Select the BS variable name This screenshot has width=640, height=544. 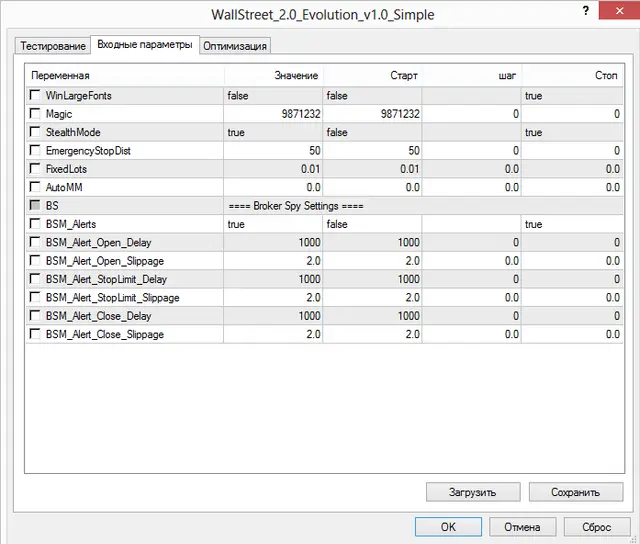tap(52, 206)
